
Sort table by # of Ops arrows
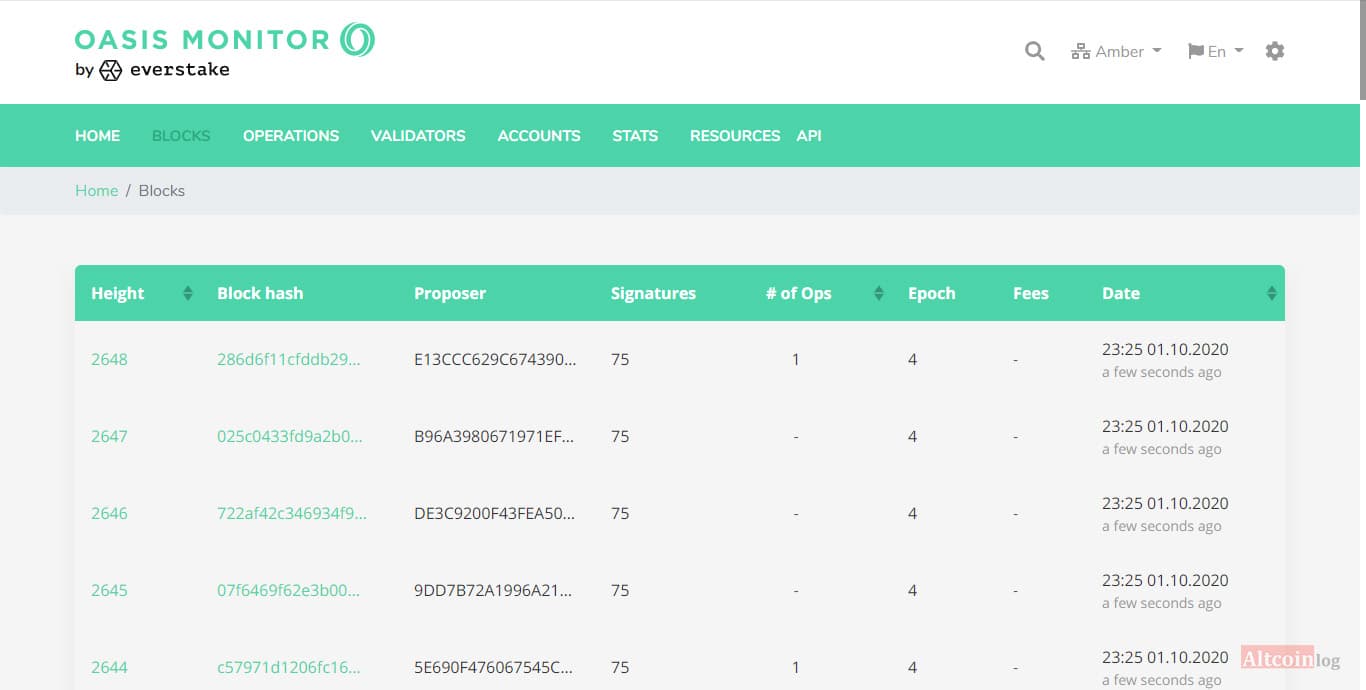pos(879,293)
